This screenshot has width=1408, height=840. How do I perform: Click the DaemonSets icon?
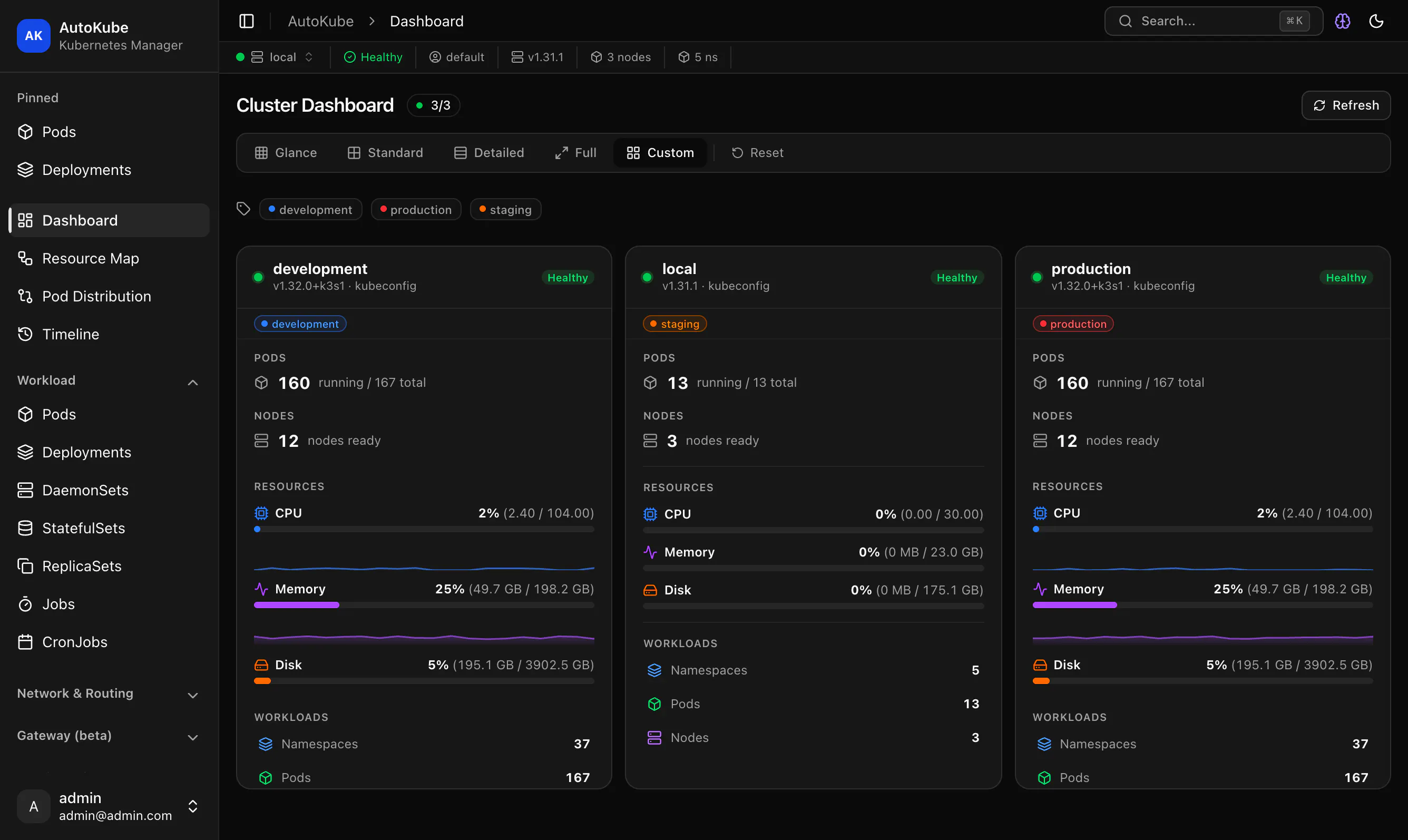tap(25, 490)
